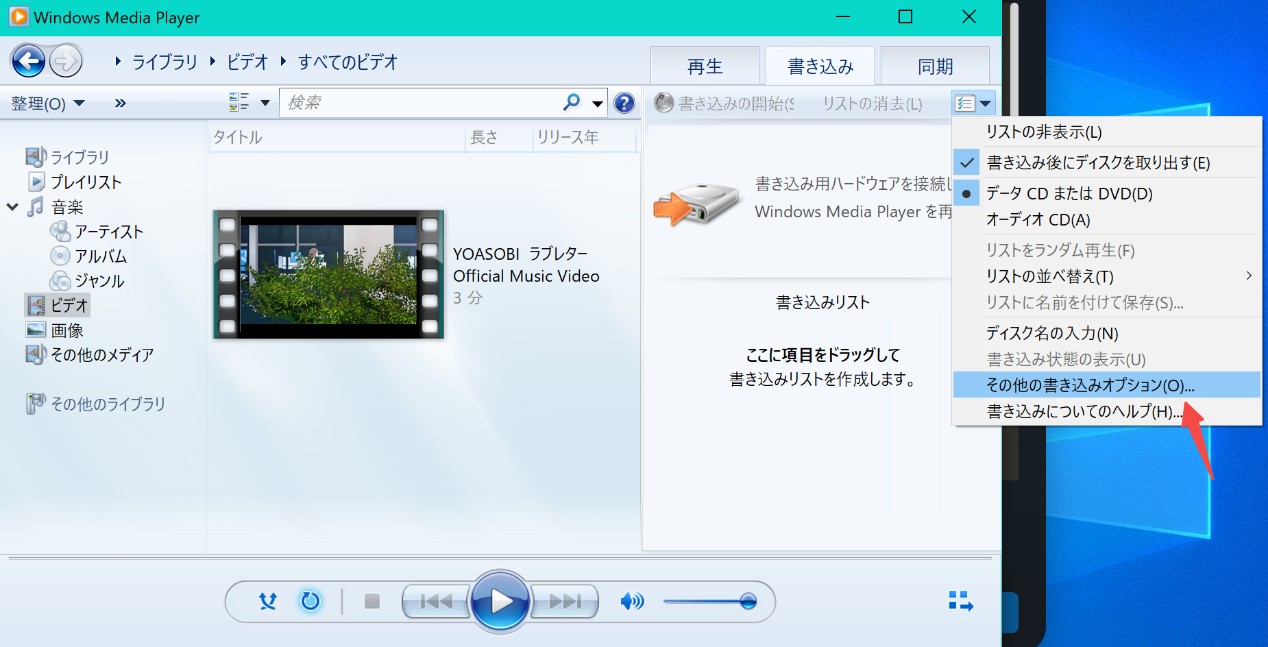Click the その他のライブラリ icon

tap(36, 404)
